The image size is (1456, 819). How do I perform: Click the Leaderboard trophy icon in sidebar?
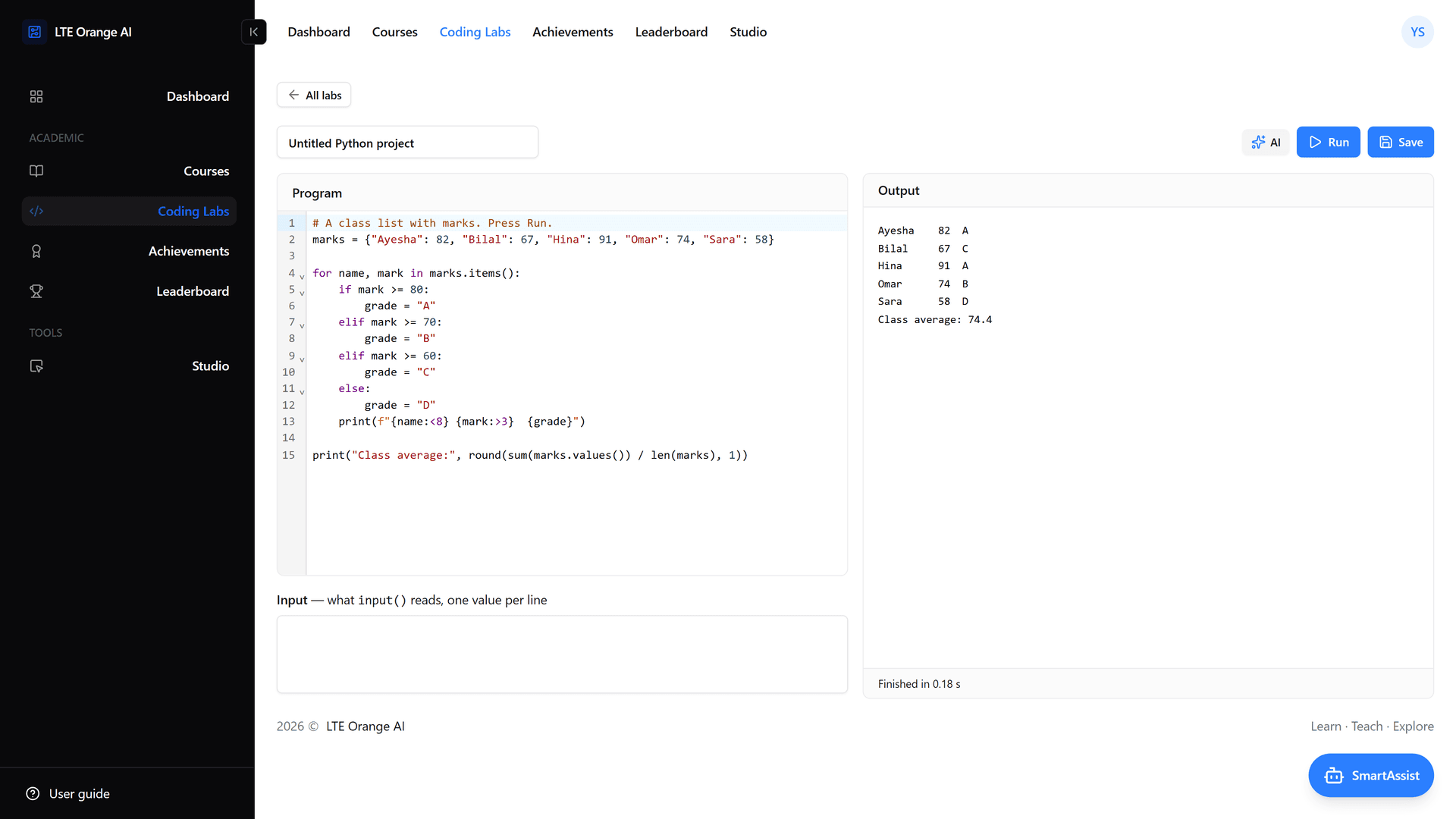36,291
